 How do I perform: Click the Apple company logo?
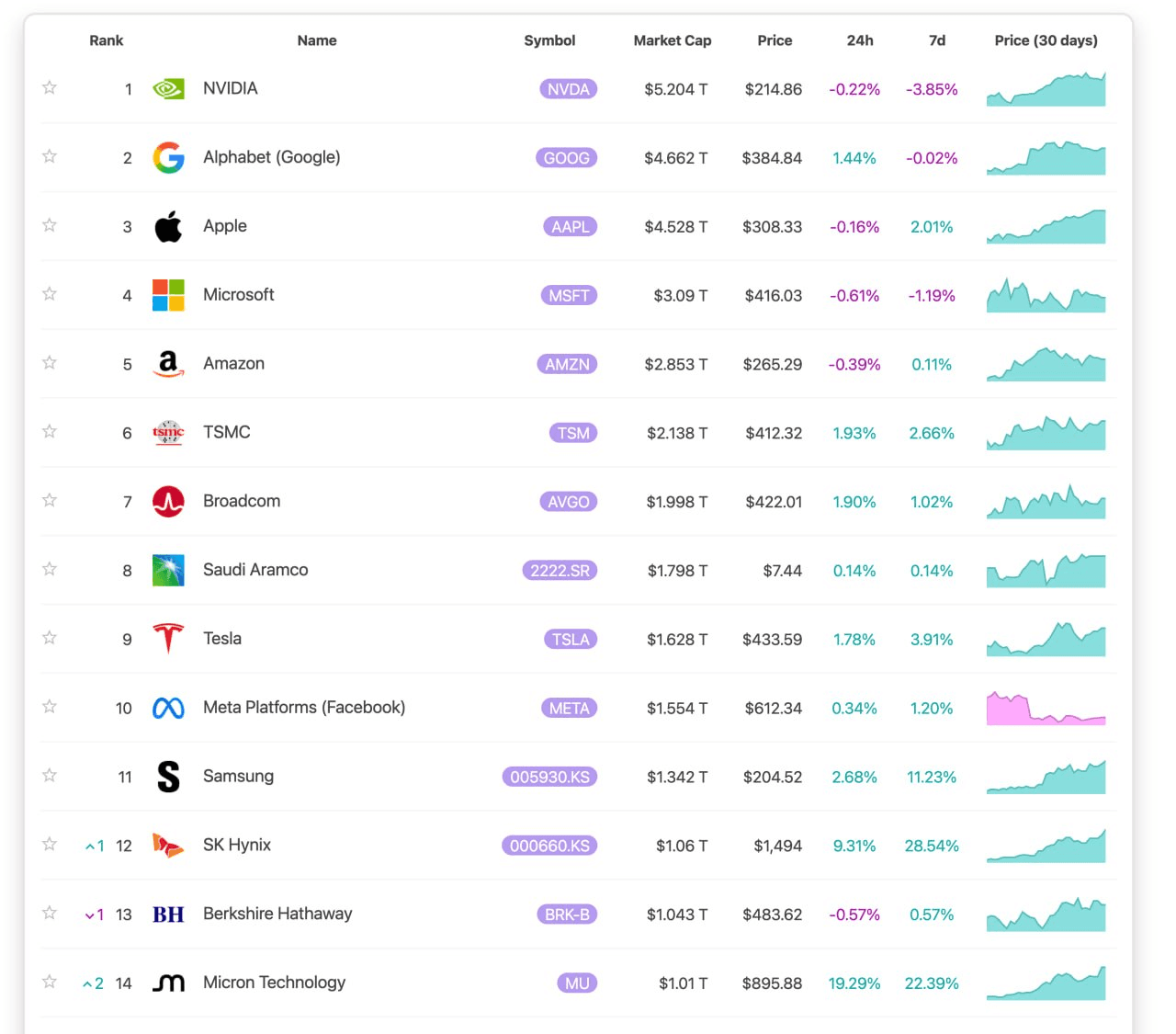[x=168, y=226]
